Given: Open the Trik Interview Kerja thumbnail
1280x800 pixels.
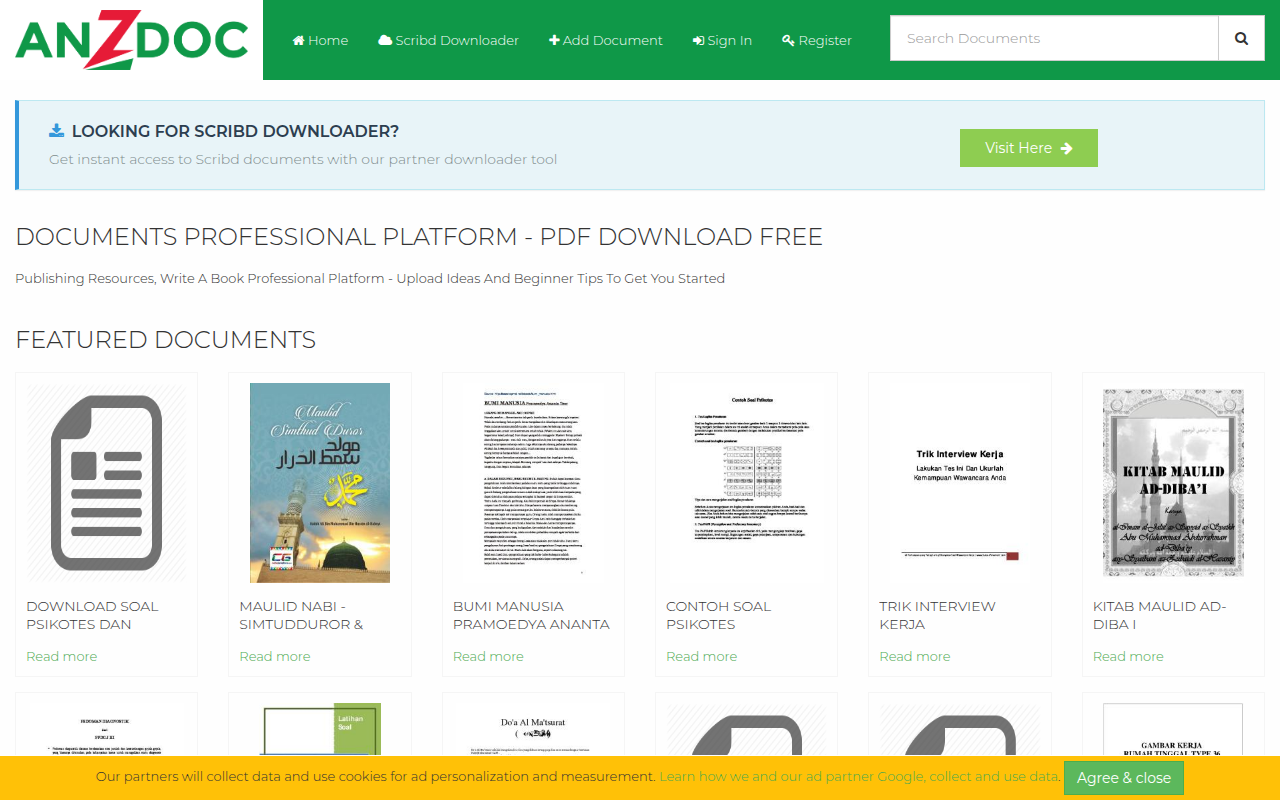Looking at the screenshot, I should click(960, 482).
